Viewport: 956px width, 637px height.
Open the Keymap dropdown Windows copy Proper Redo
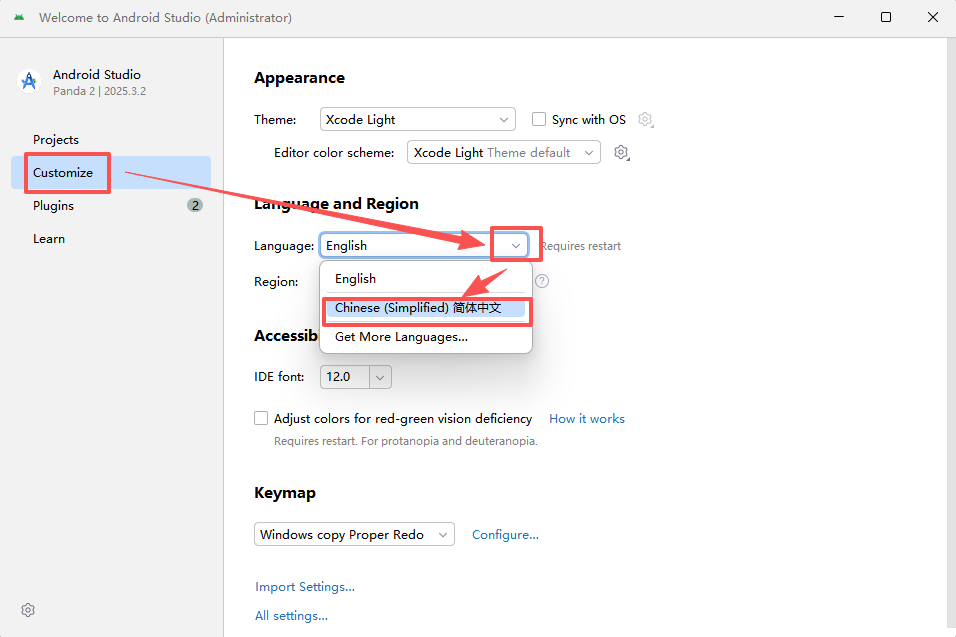[354, 535]
